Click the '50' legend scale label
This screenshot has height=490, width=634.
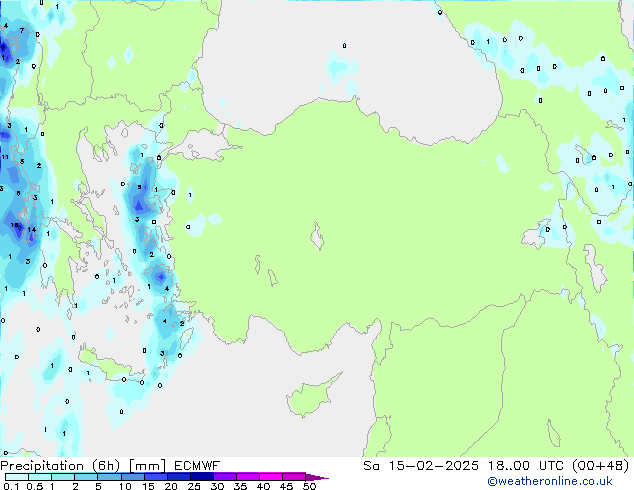pyautogui.click(x=309, y=486)
